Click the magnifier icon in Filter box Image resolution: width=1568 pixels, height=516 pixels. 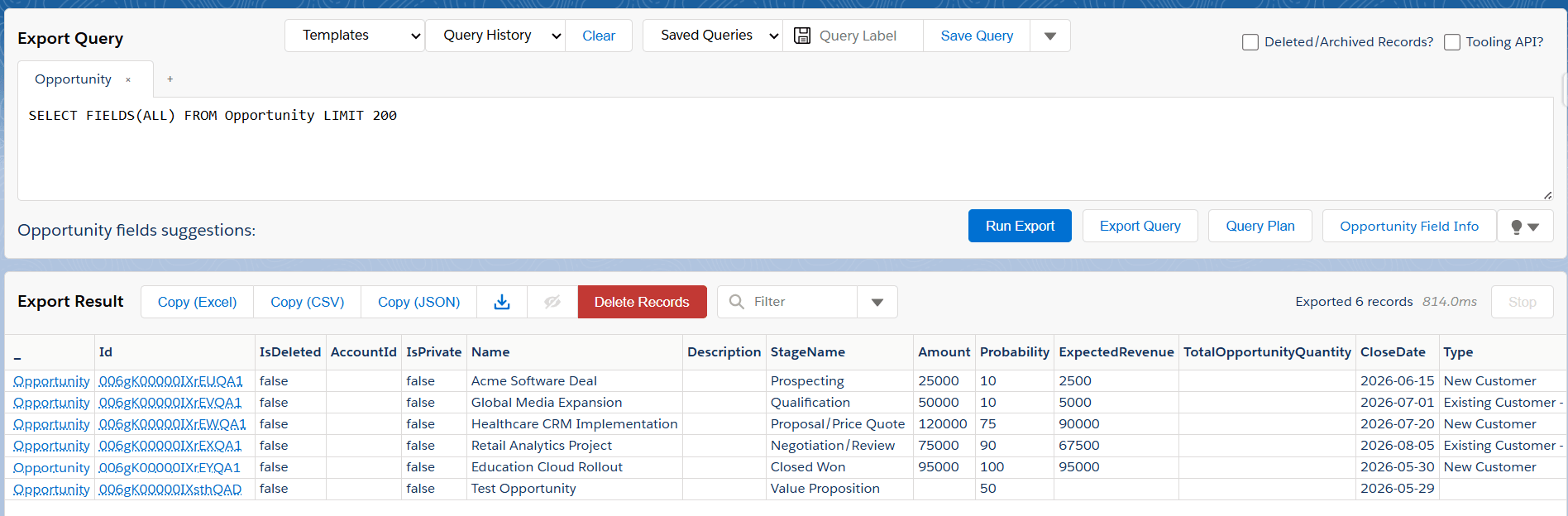[736, 302]
